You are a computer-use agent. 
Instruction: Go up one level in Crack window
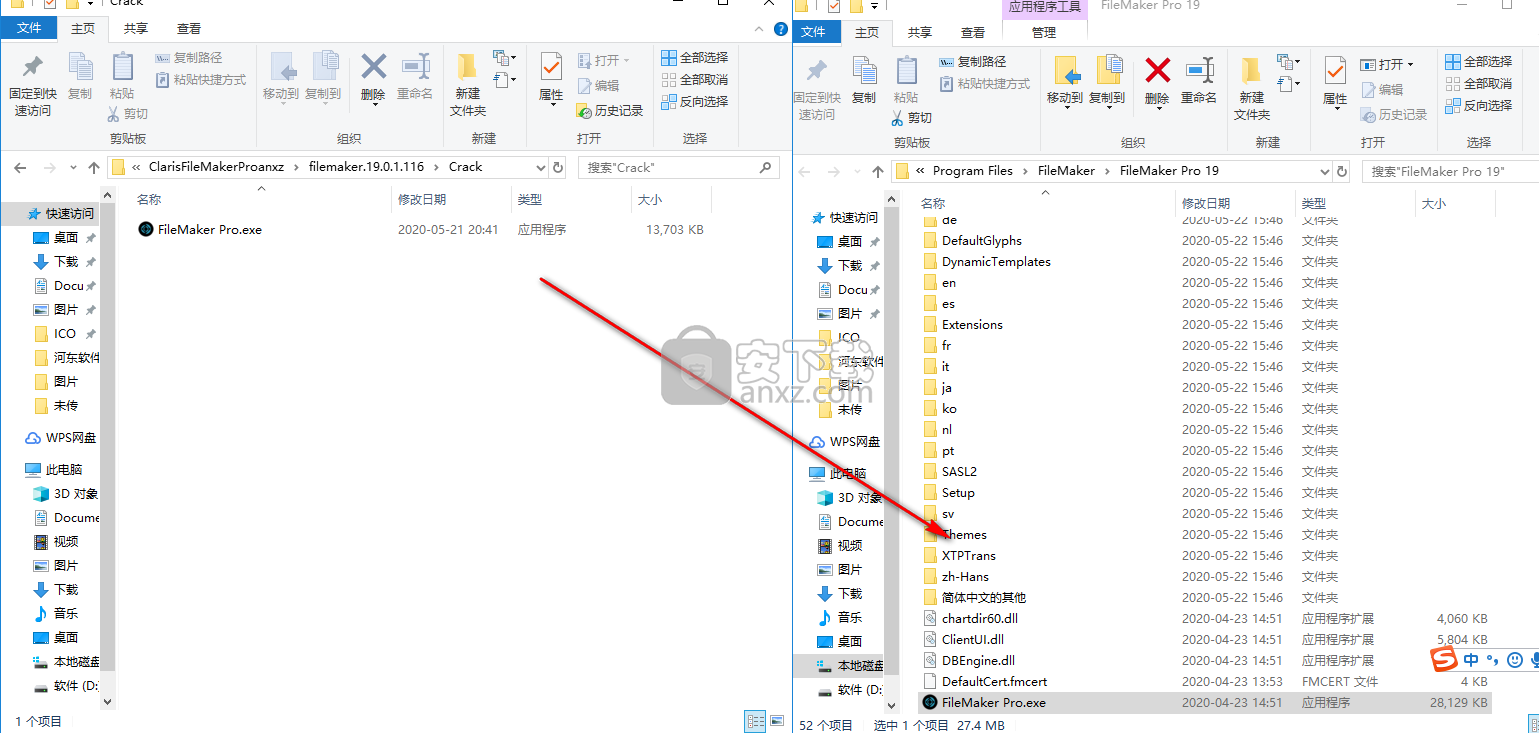[x=94, y=167]
